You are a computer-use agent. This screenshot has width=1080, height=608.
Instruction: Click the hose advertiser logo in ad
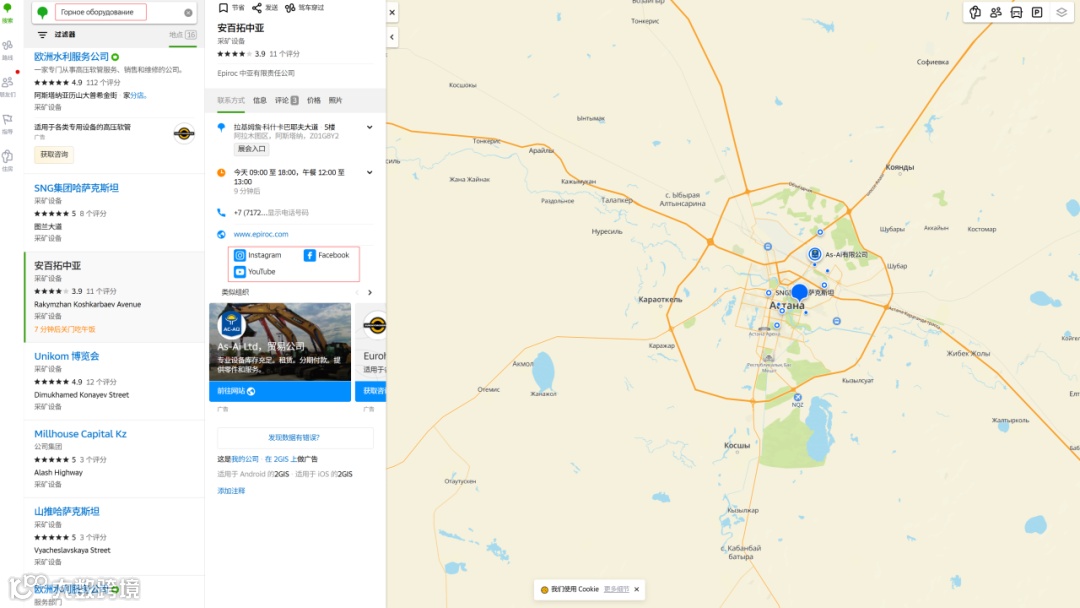point(184,133)
